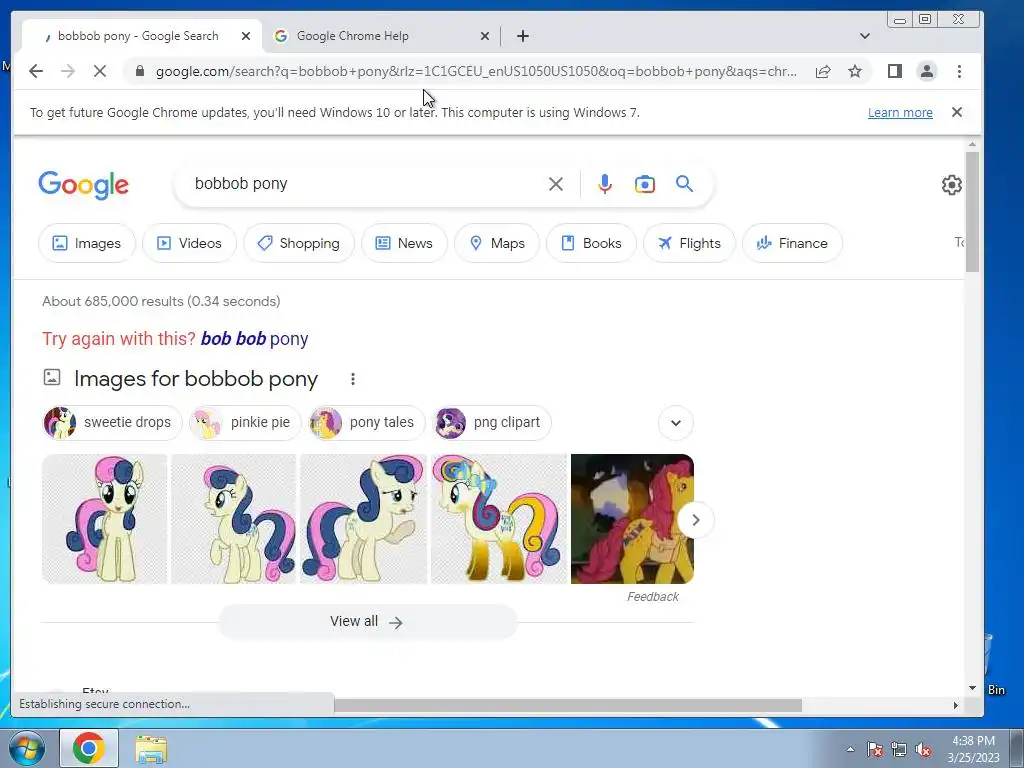This screenshot has height=768, width=1024.
Task: Search by image with camera icon
Action: pos(645,184)
